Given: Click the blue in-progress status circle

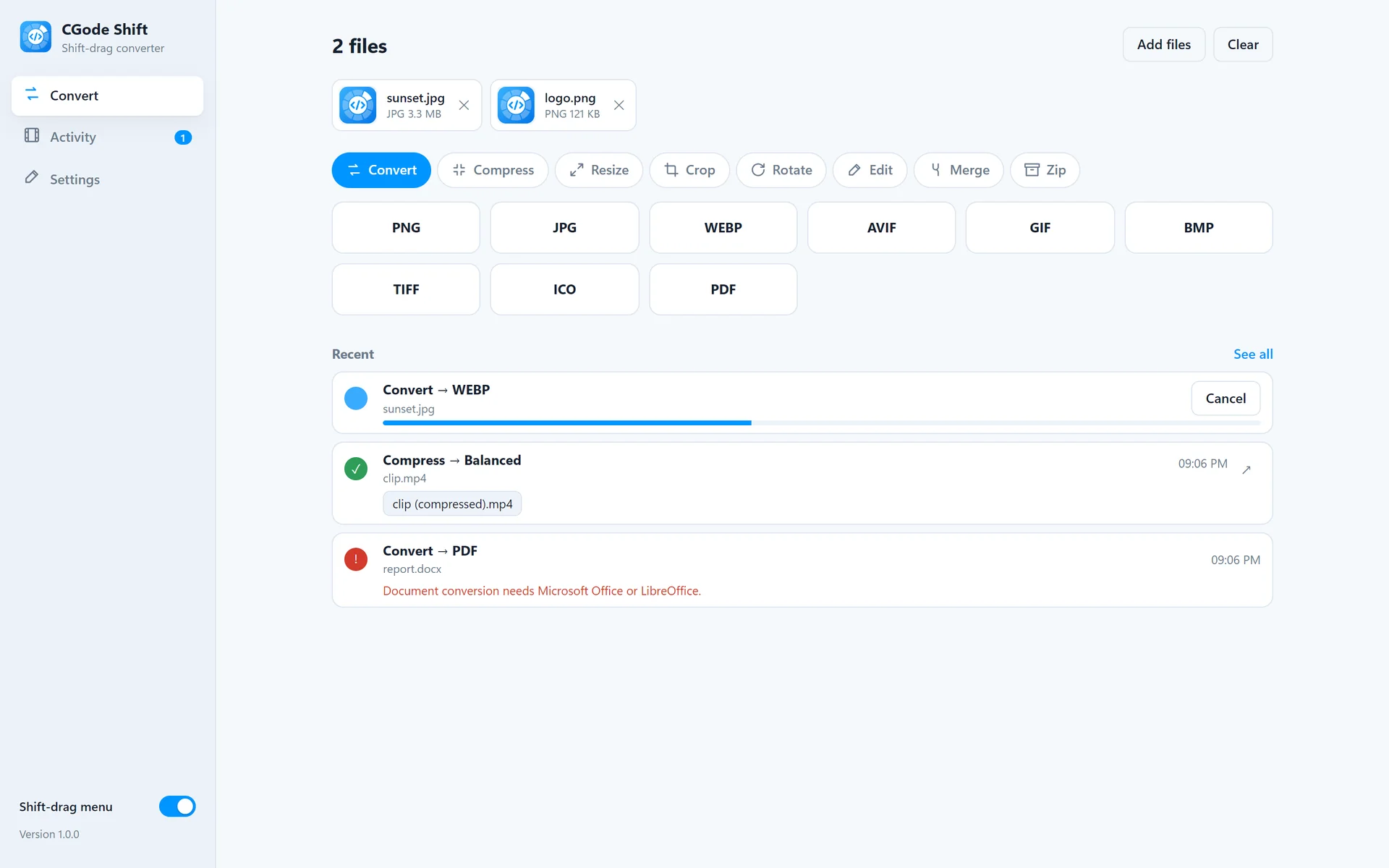Looking at the screenshot, I should point(356,398).
